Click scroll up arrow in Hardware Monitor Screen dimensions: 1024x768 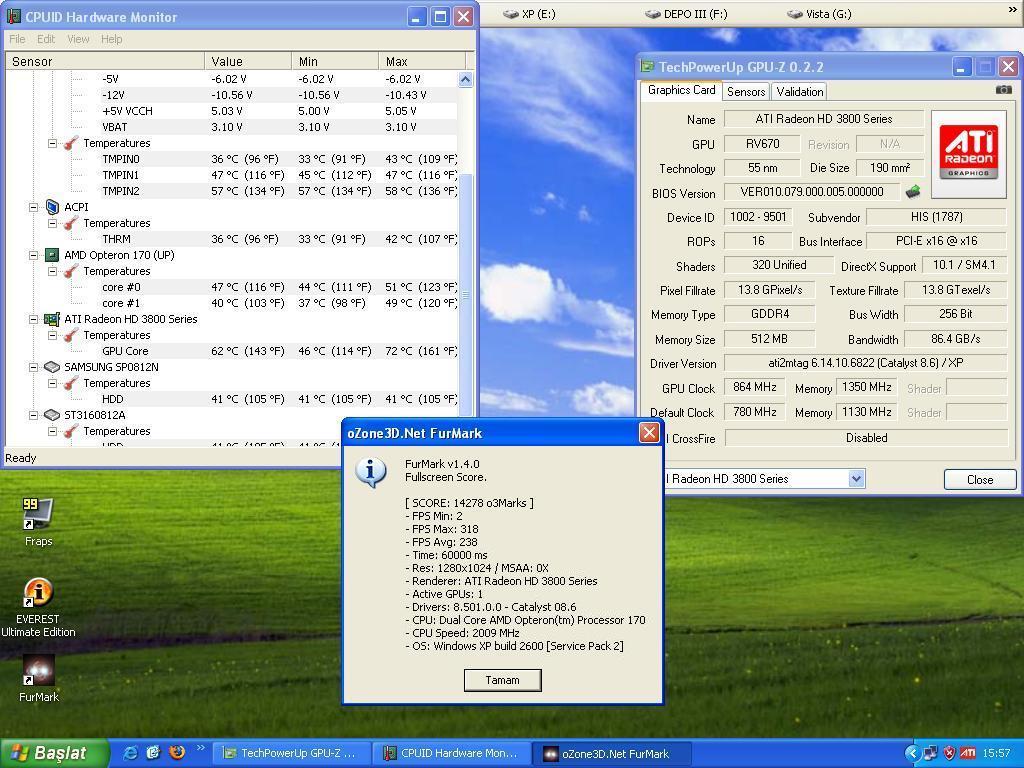click(x=466, y=80)
